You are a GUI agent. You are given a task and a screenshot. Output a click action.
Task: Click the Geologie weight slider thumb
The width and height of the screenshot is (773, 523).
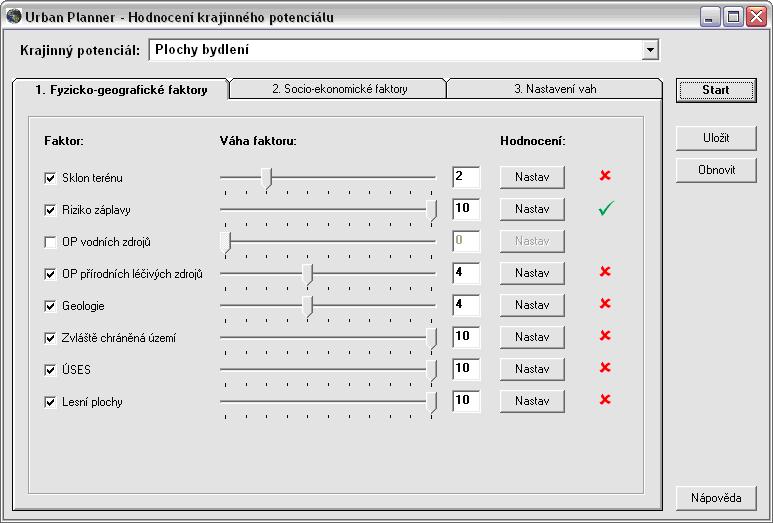(x=307, y=307)
